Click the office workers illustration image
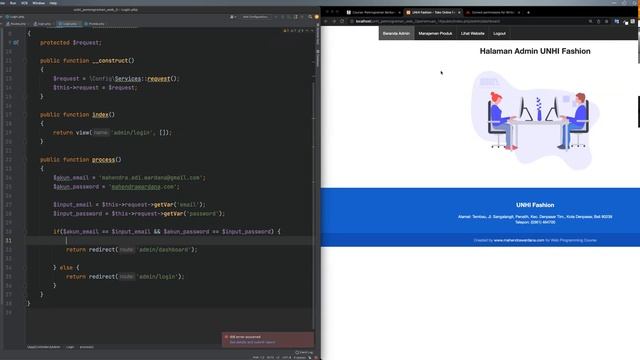The image size is (640, 360). pyautogui.click(x=535, y=120)
